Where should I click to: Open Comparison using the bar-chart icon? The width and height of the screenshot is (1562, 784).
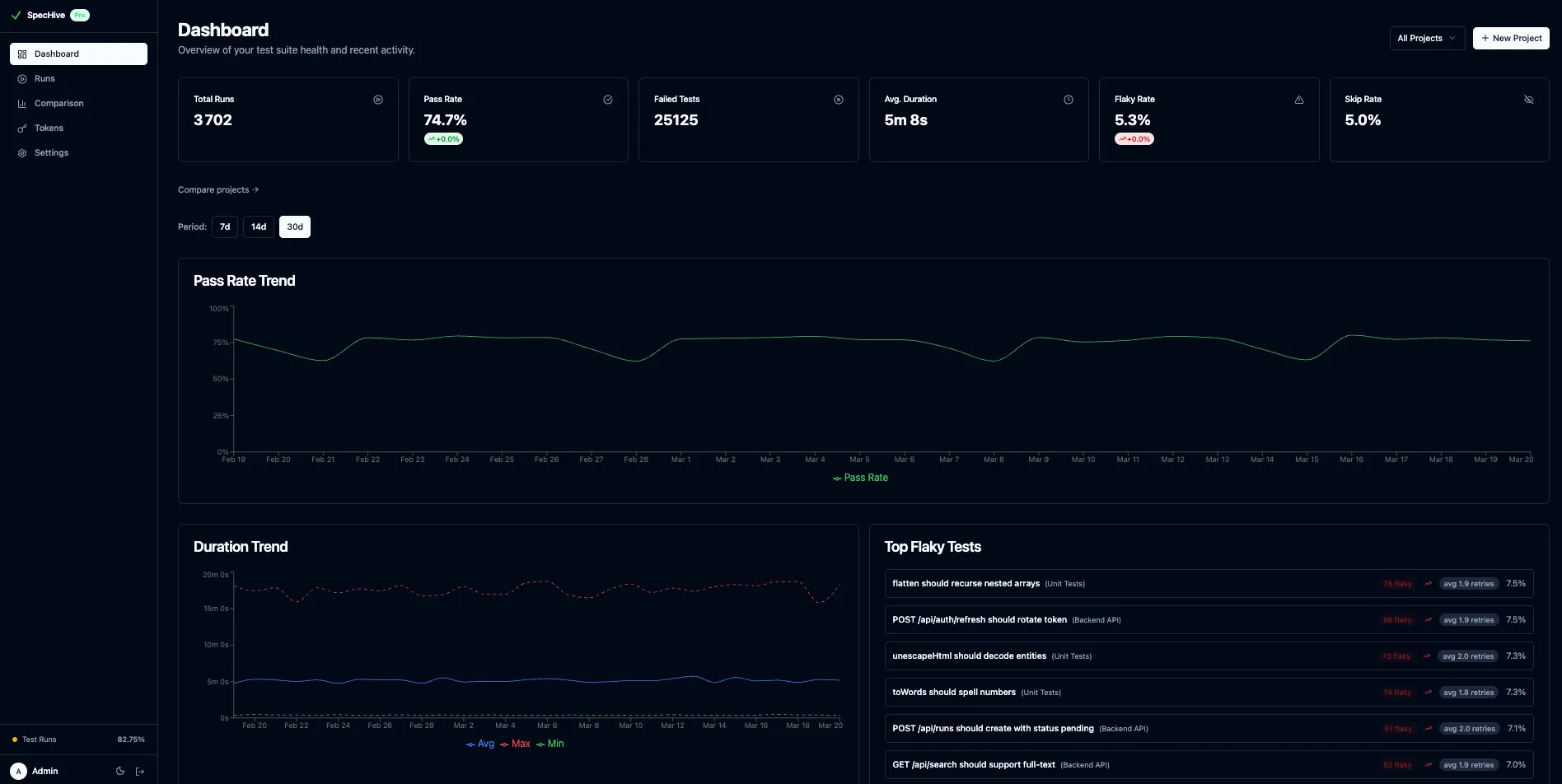click(x=22, y=103)
